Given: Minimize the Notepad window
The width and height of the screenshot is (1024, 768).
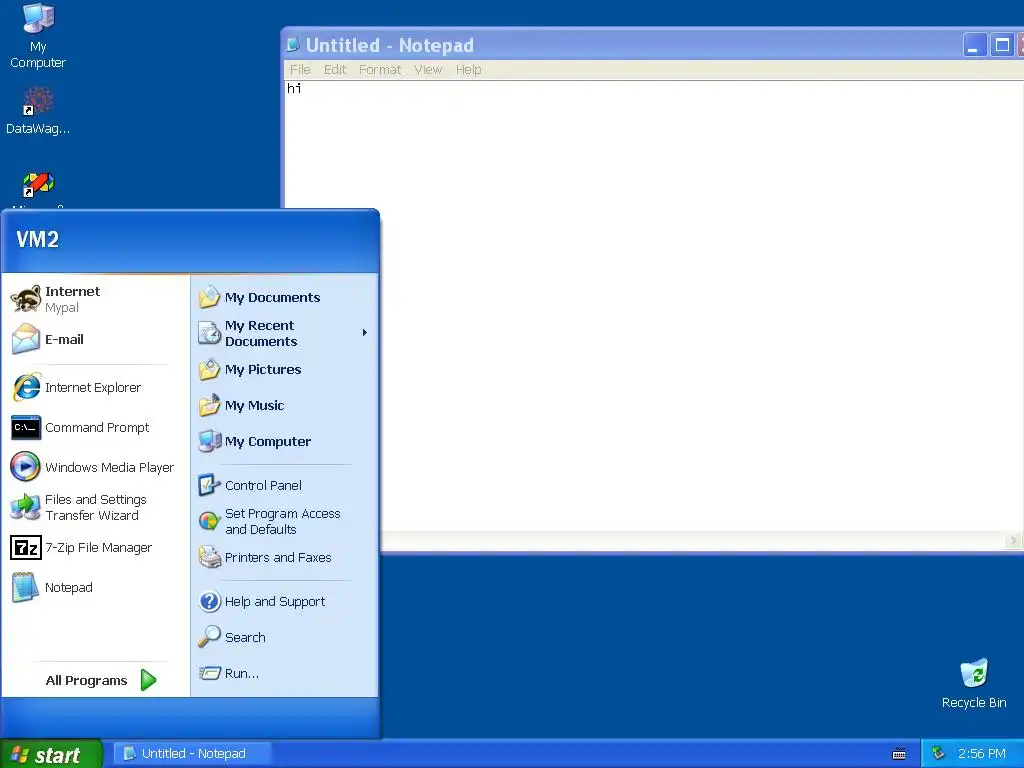Looking at the screenshot, I should (x=974, y=46).
